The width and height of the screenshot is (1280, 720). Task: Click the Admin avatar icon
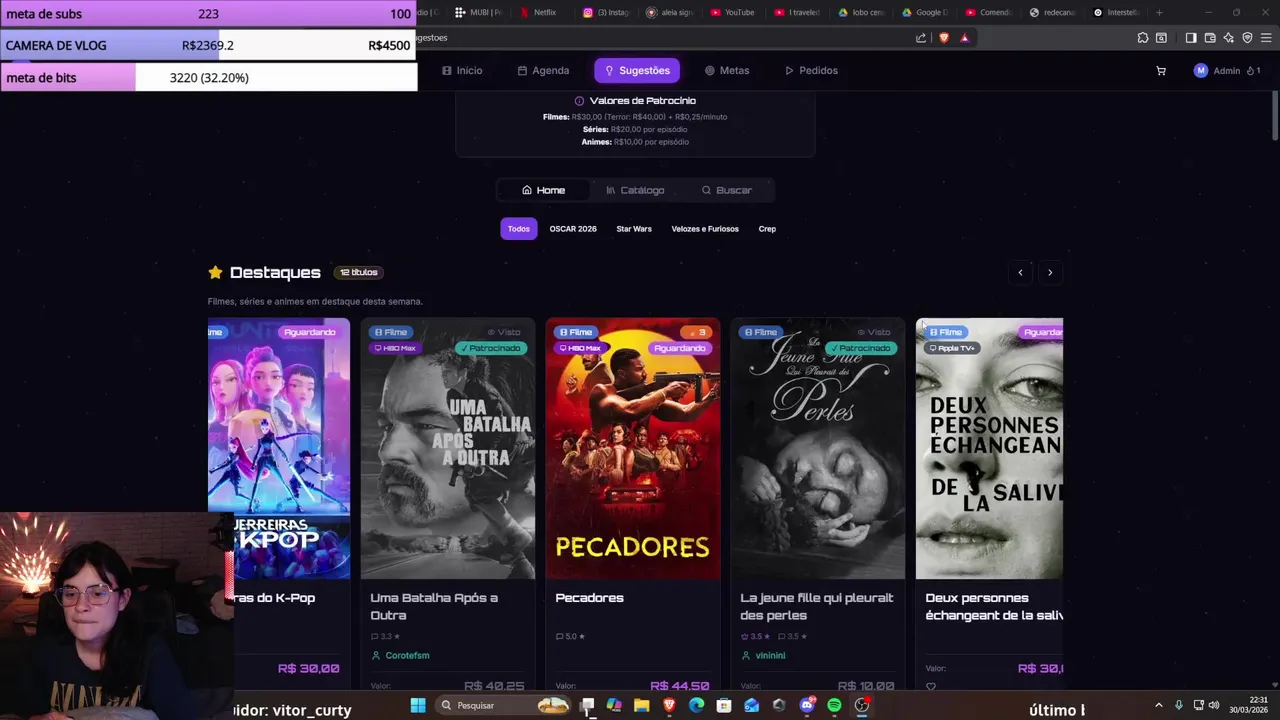(x=1200, y=71)
